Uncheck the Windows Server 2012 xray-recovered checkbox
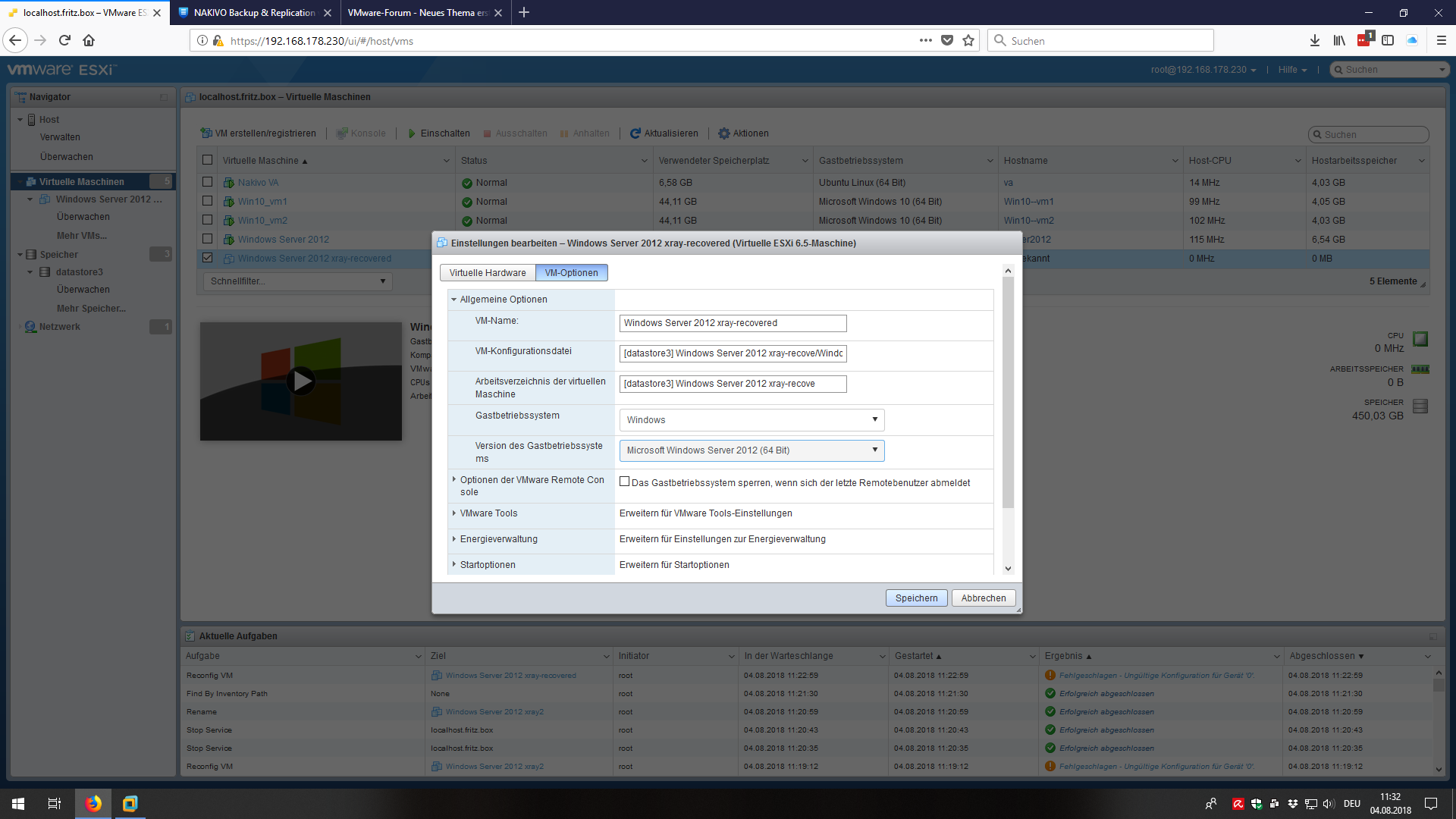 207,258
